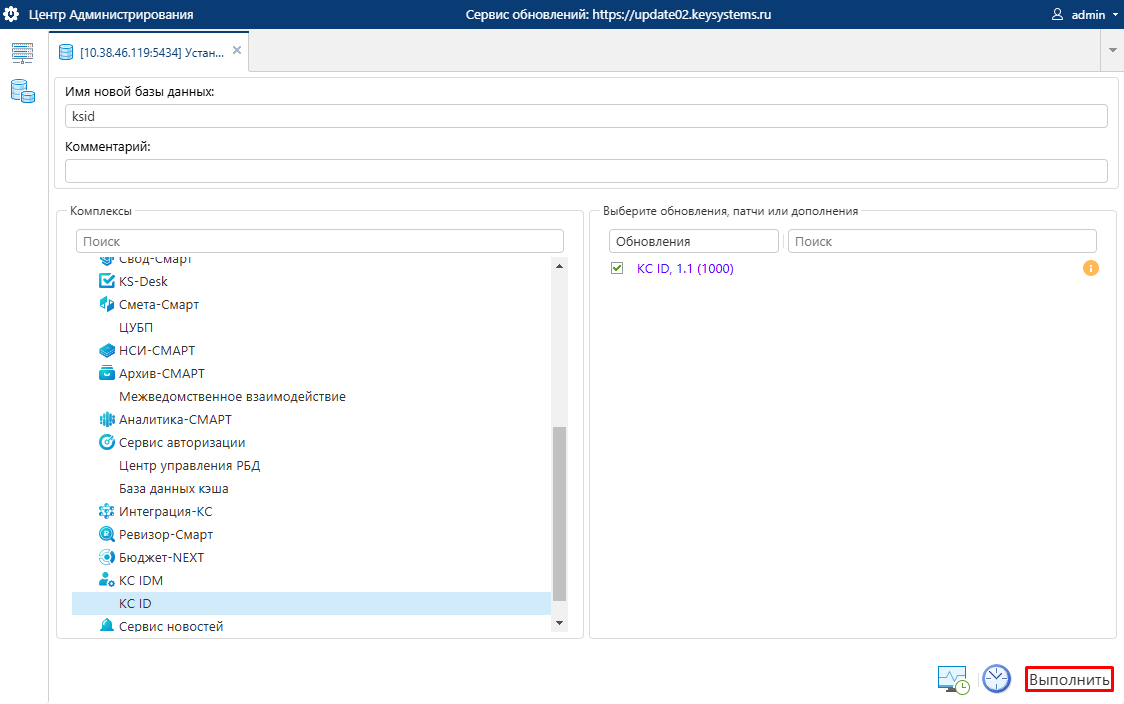
Task: Open the tab list dropdown arrow
Action: (x=1113, y=50)
